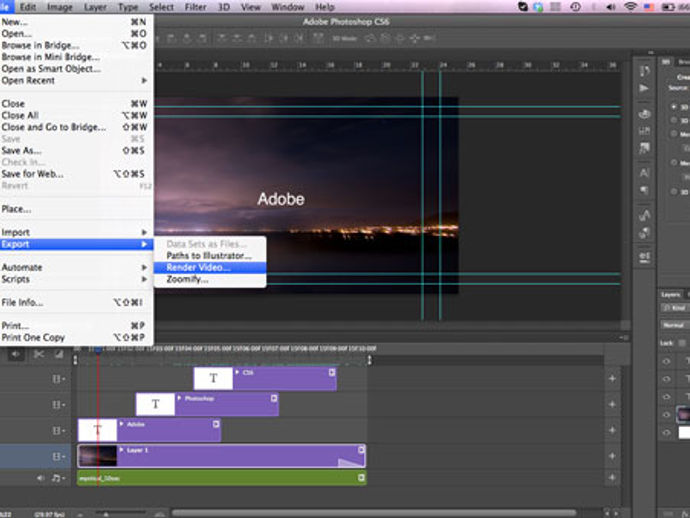This screenshot has height=518, width=690.
Task: Open the Actions panel play-arrow icon
Action: 644,88
